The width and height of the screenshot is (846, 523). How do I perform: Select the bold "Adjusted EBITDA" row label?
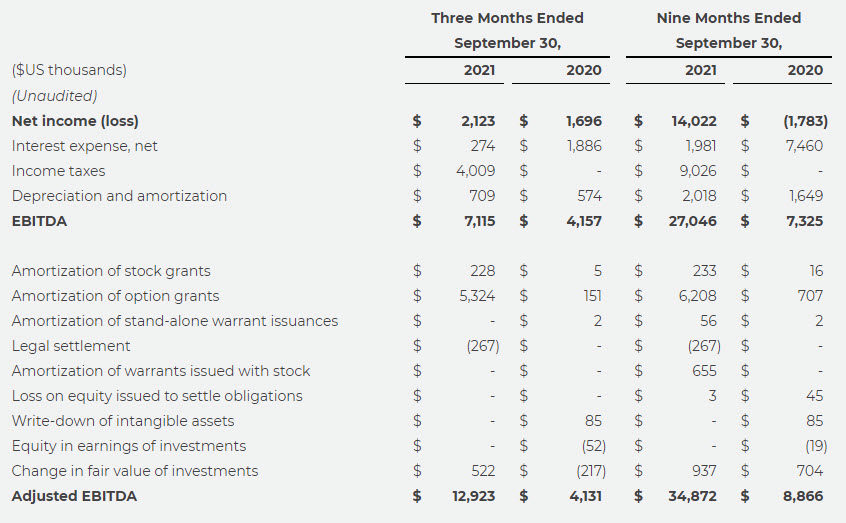[x=74, y=496]
